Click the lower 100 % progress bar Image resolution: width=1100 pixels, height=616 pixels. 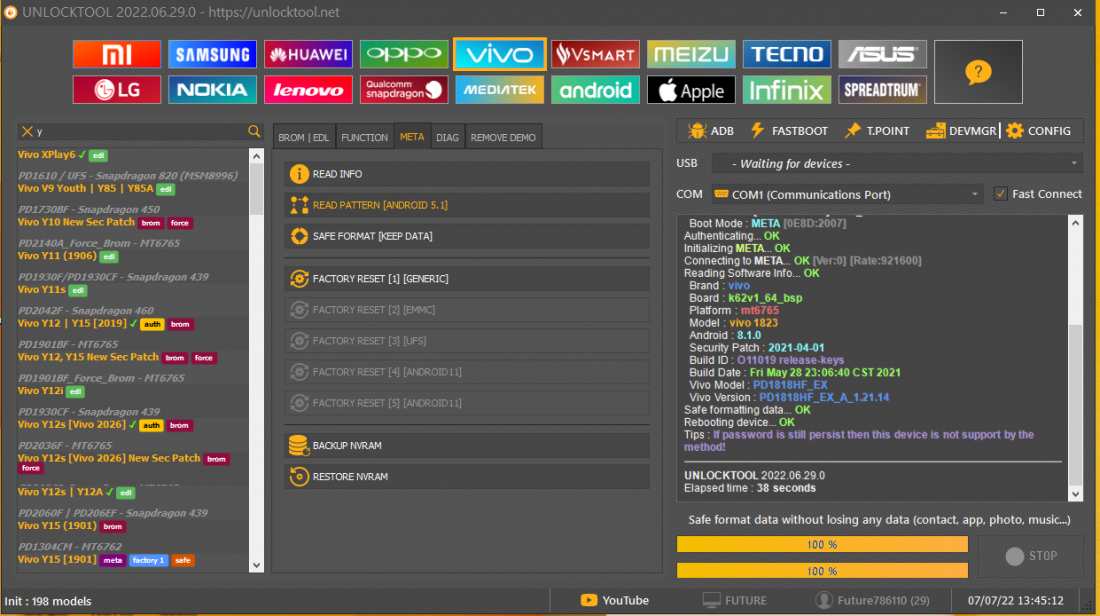[822, 570]
